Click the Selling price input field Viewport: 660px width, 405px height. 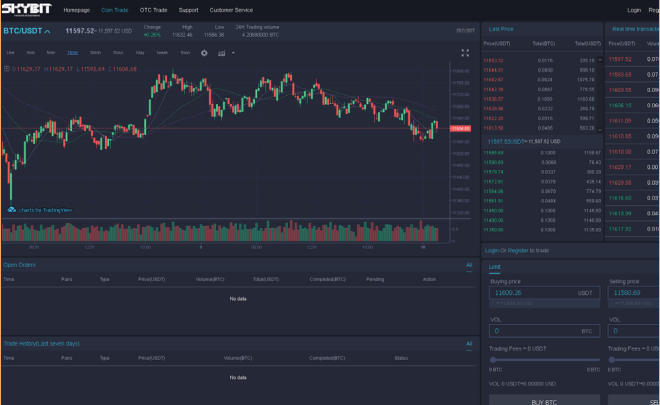(633, 293)
